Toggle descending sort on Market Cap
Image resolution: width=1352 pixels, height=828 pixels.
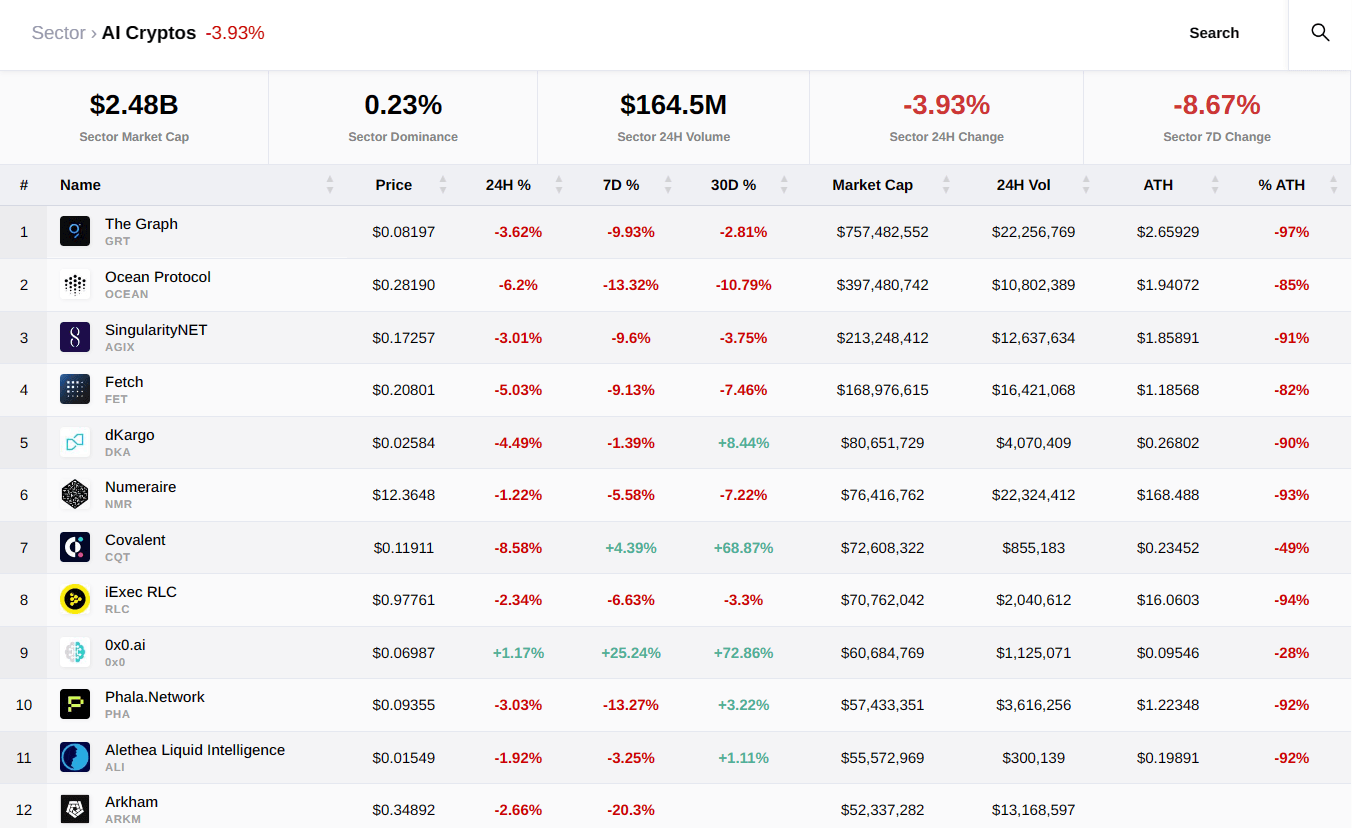(x=946, y=190)
